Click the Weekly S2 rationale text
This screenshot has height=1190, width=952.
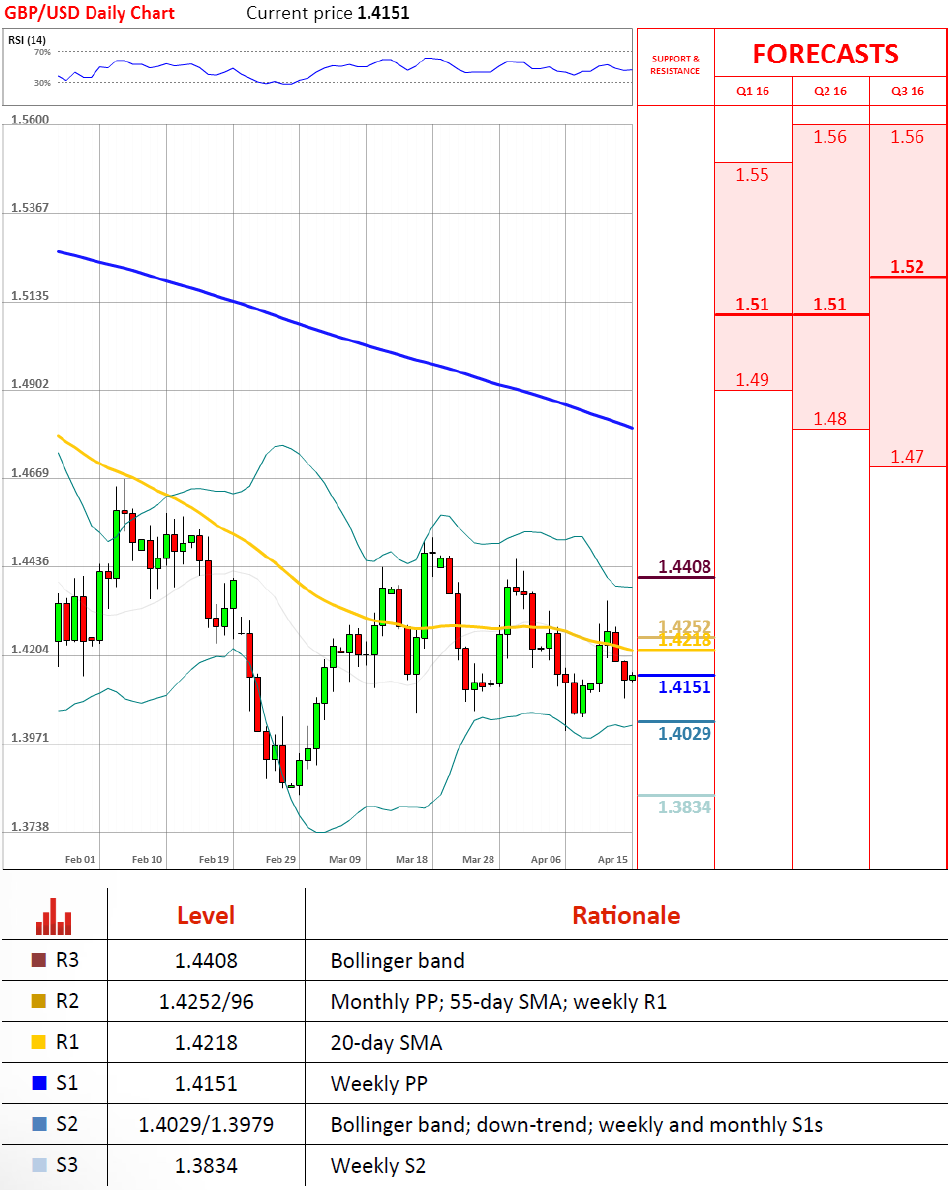(x=378, y=1166)
